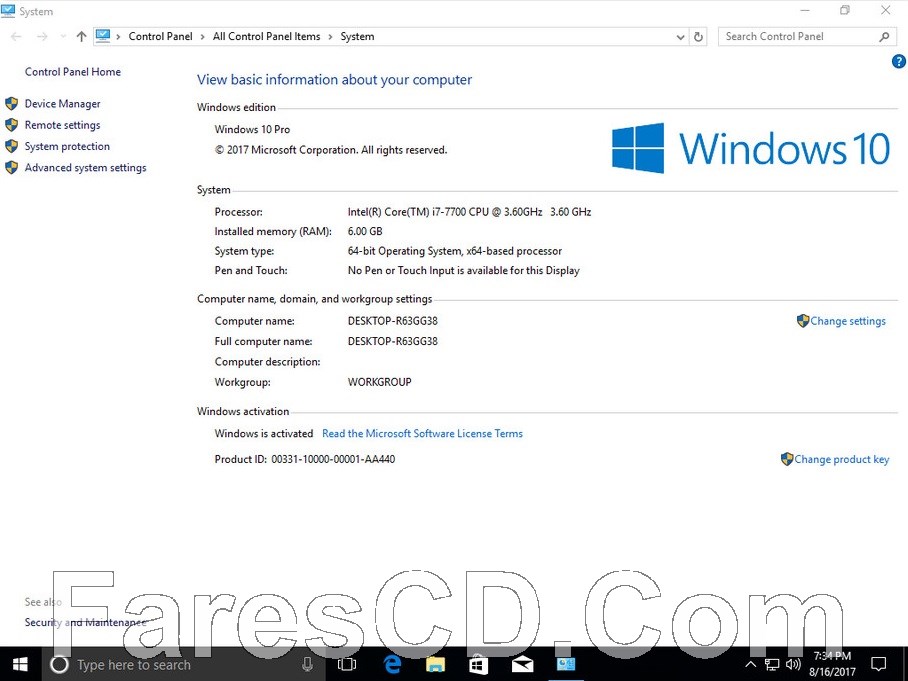Click the WORKGROUP value

[x=379, y=382]
